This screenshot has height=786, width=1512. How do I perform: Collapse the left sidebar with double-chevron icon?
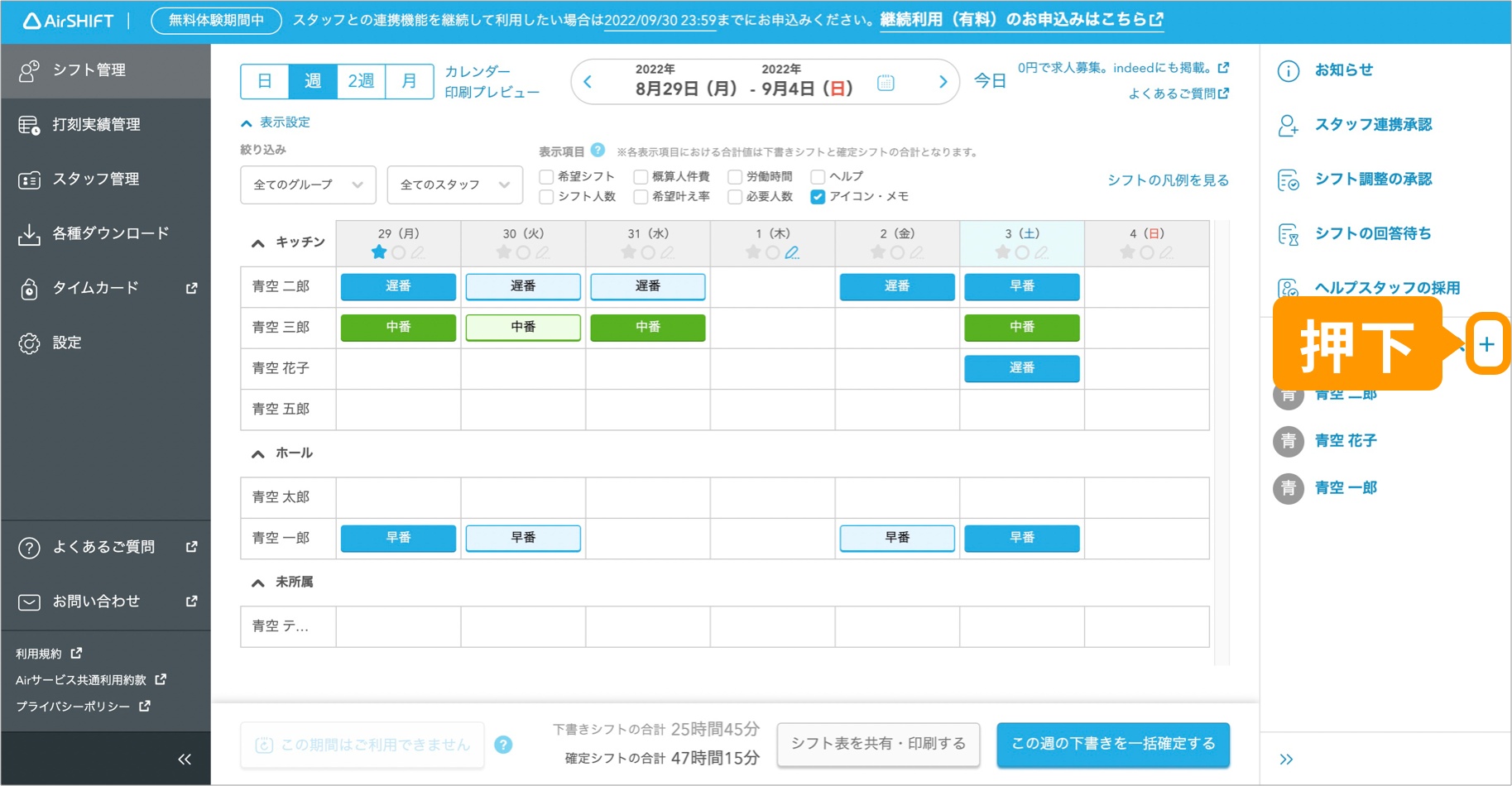[184, 759]
